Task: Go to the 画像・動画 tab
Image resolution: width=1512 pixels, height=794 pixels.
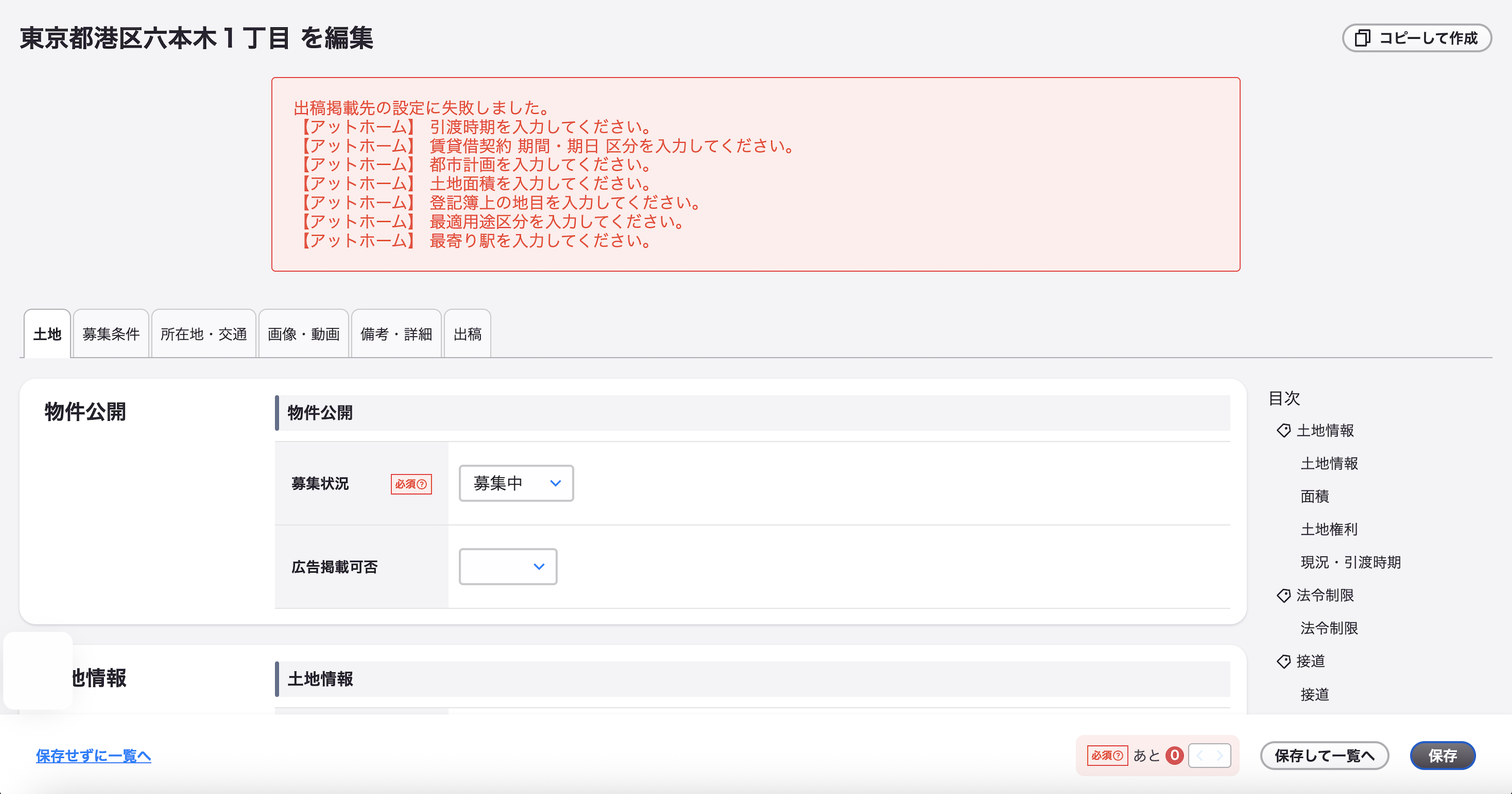Action: (x=303, y=334)
